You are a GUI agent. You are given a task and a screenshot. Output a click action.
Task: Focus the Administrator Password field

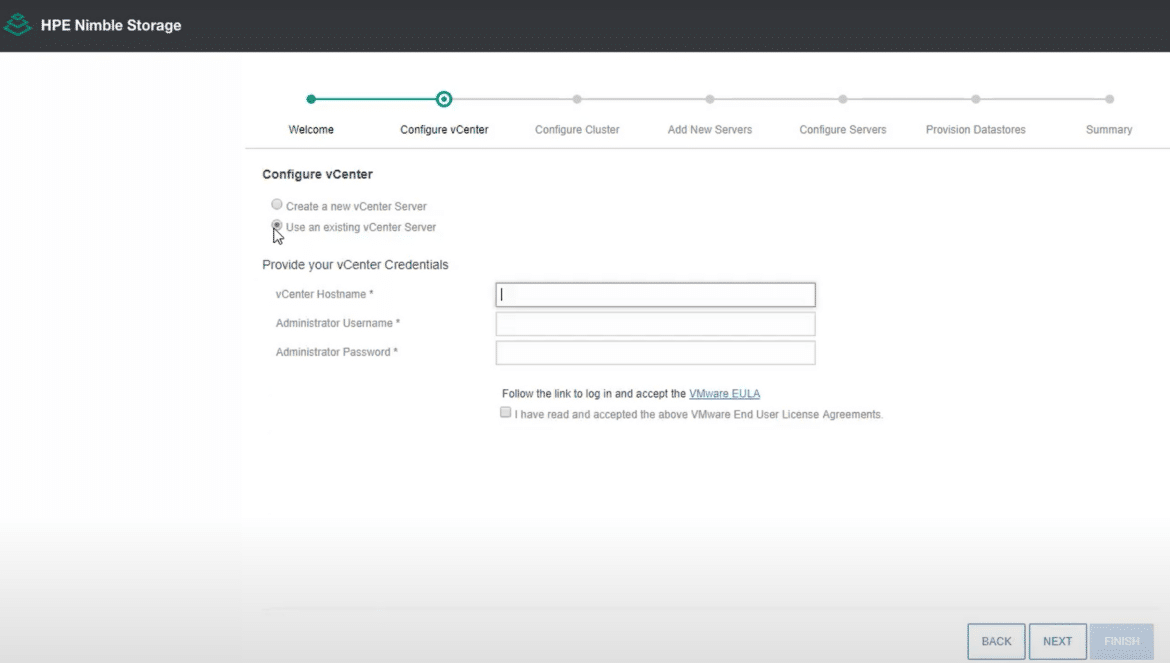click(x=655, y=353)
